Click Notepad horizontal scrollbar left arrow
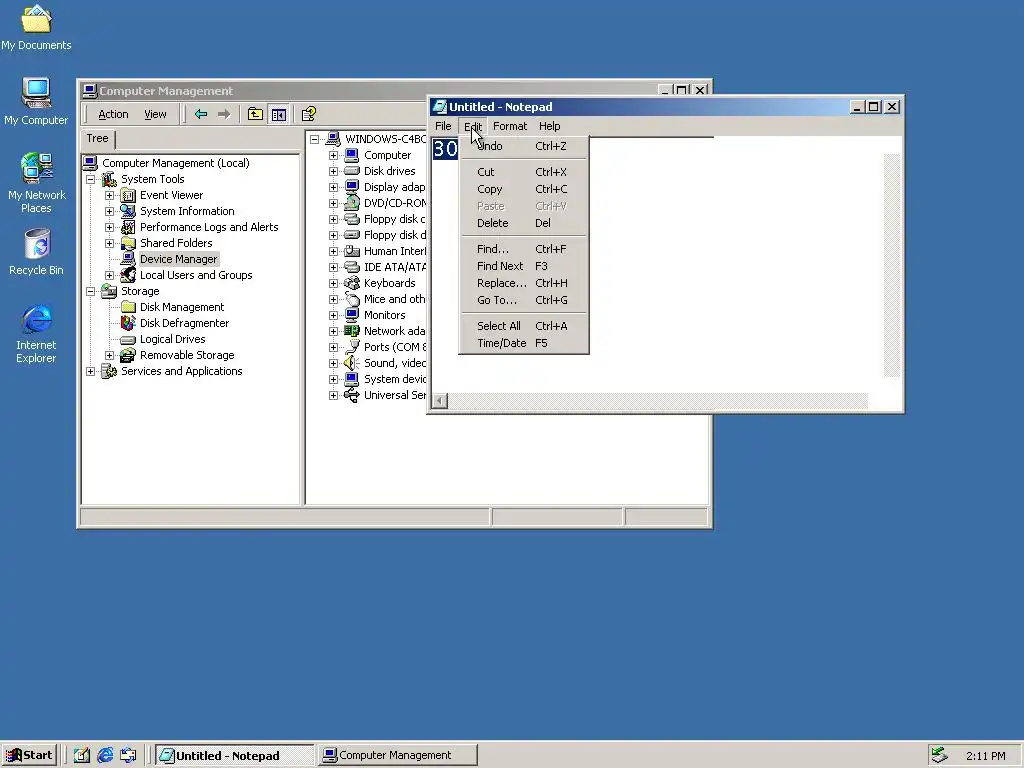 (440, 400)
